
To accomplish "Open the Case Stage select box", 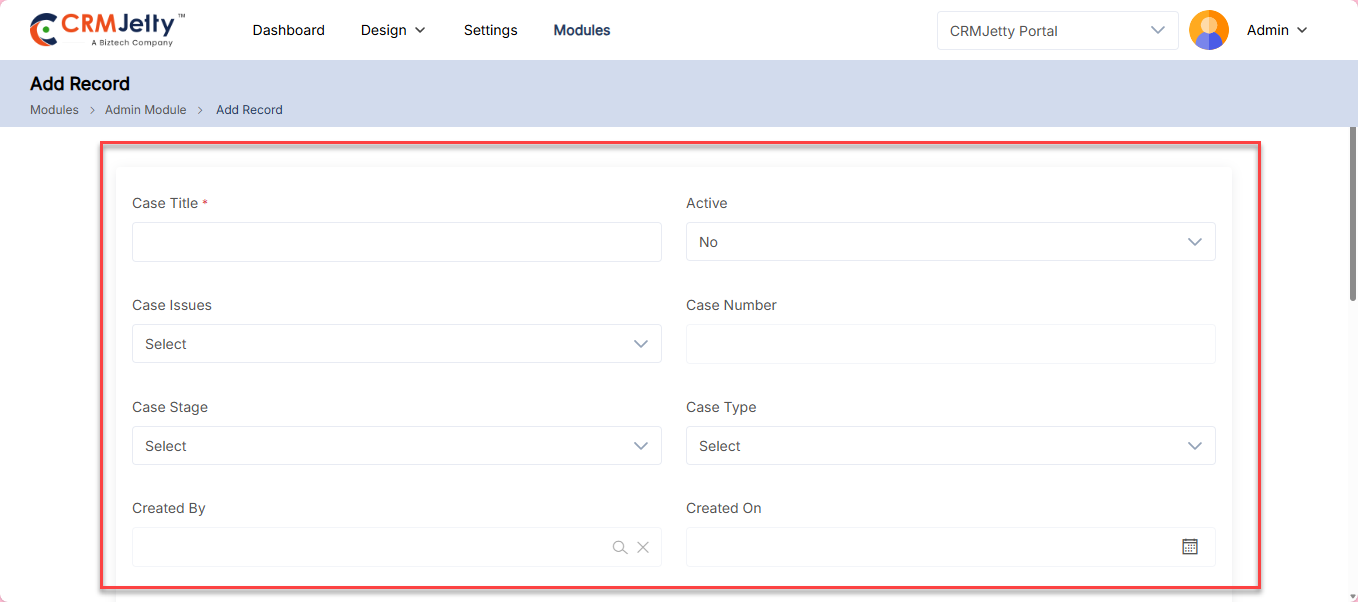I will pyautogui.click(x=396, y=446).
